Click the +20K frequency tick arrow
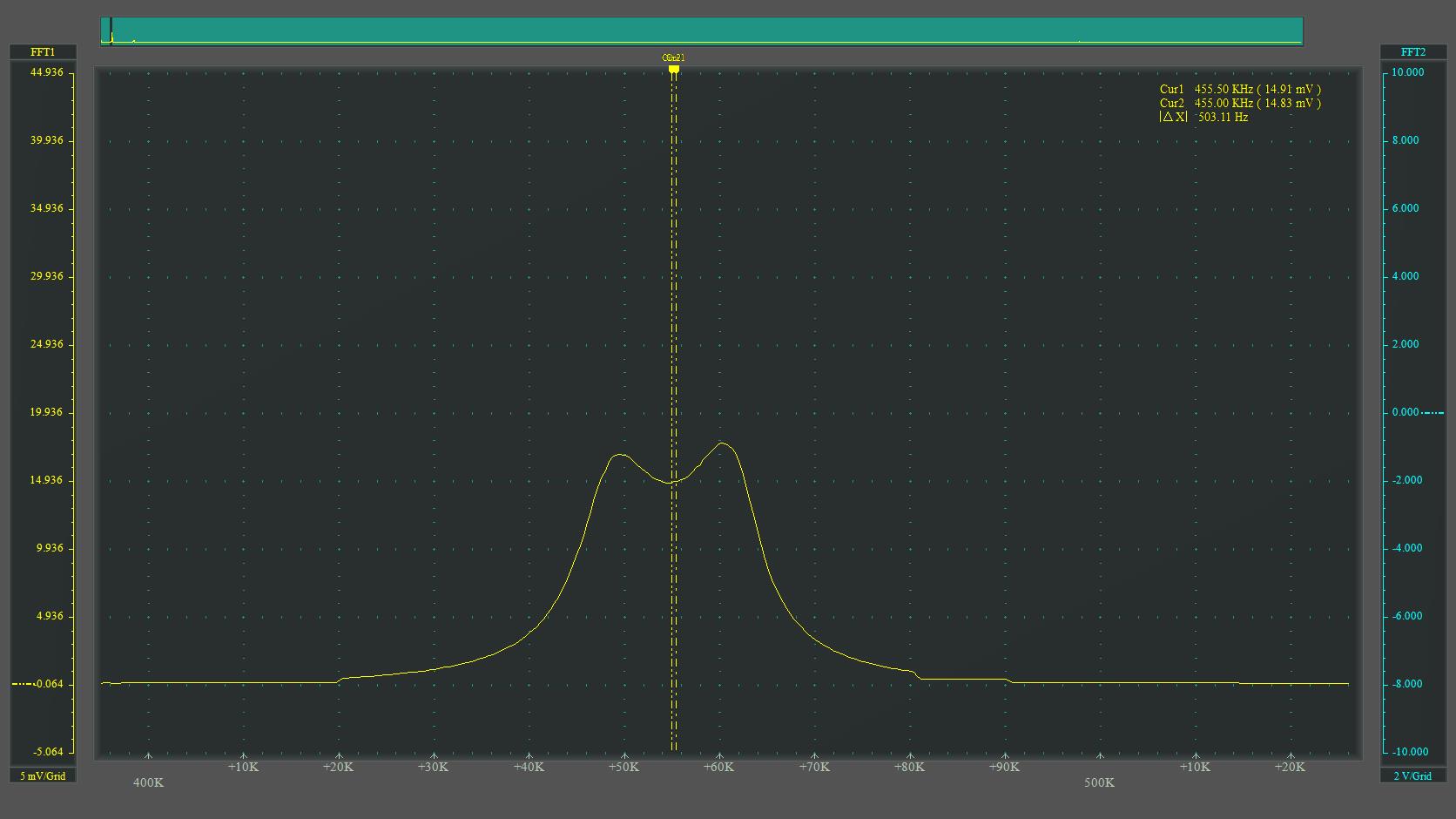Viewport: 1456px width, 819px height. click(x=338, y=756)
